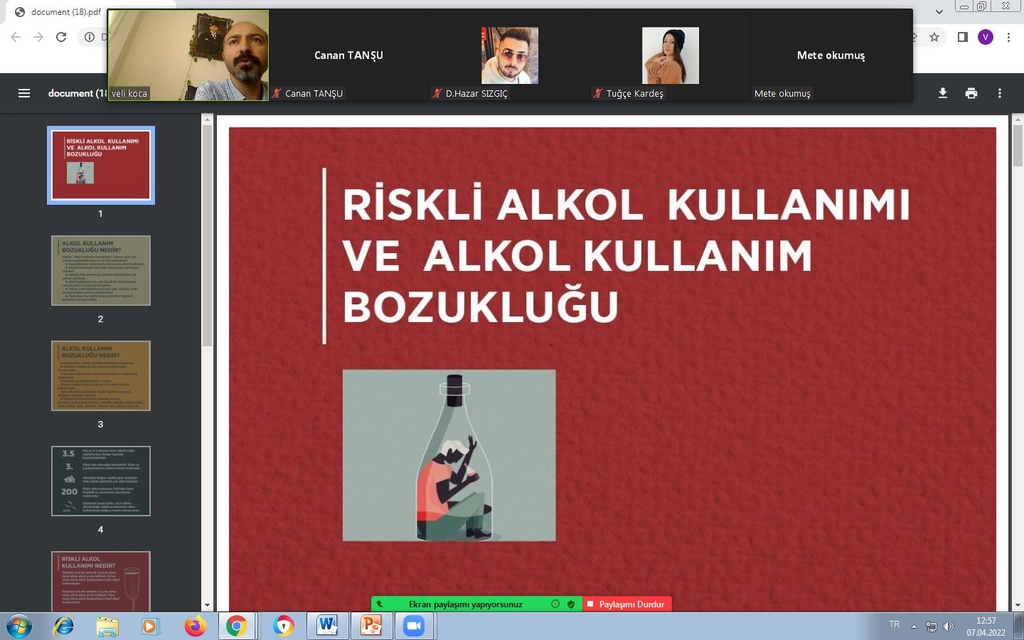Select page 2 thumbnail ALKOL KULLANIM NEDİR

101,270
